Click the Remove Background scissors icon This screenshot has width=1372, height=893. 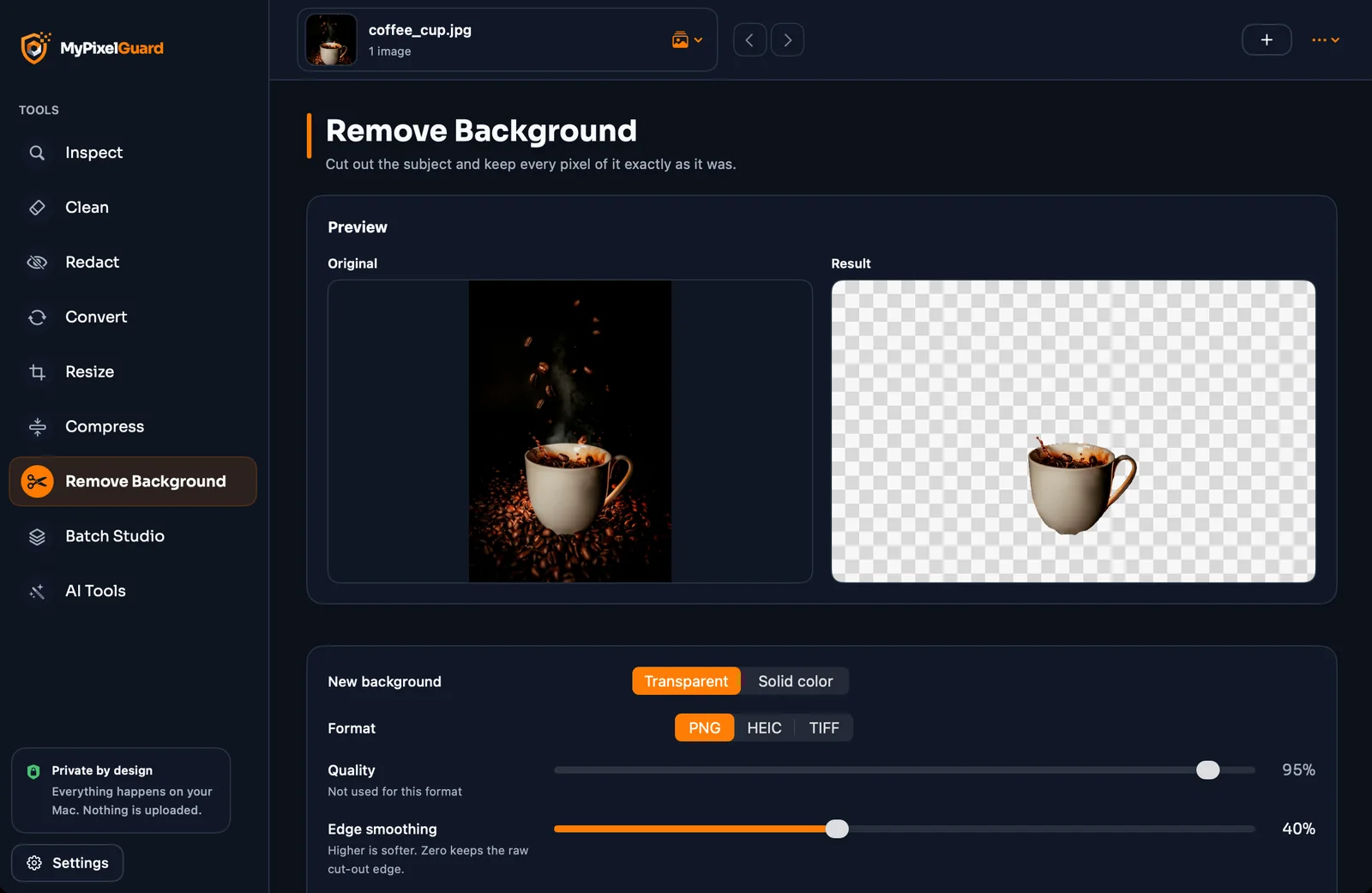37,482
